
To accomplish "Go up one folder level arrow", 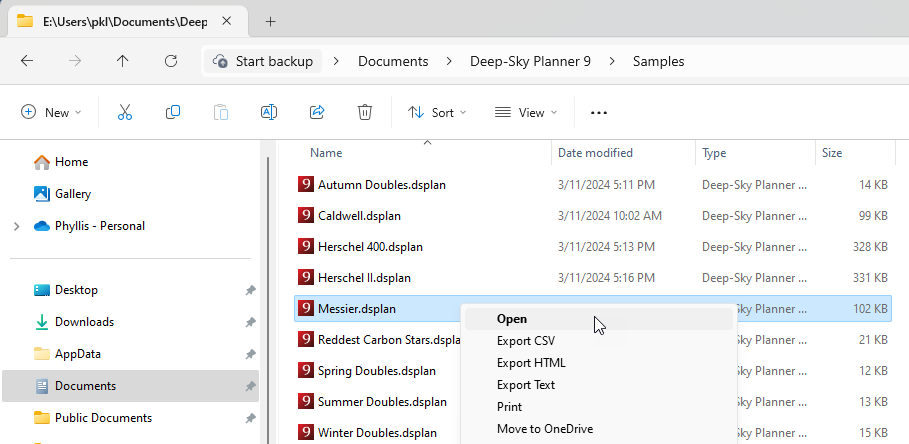I will coord(123,61).
